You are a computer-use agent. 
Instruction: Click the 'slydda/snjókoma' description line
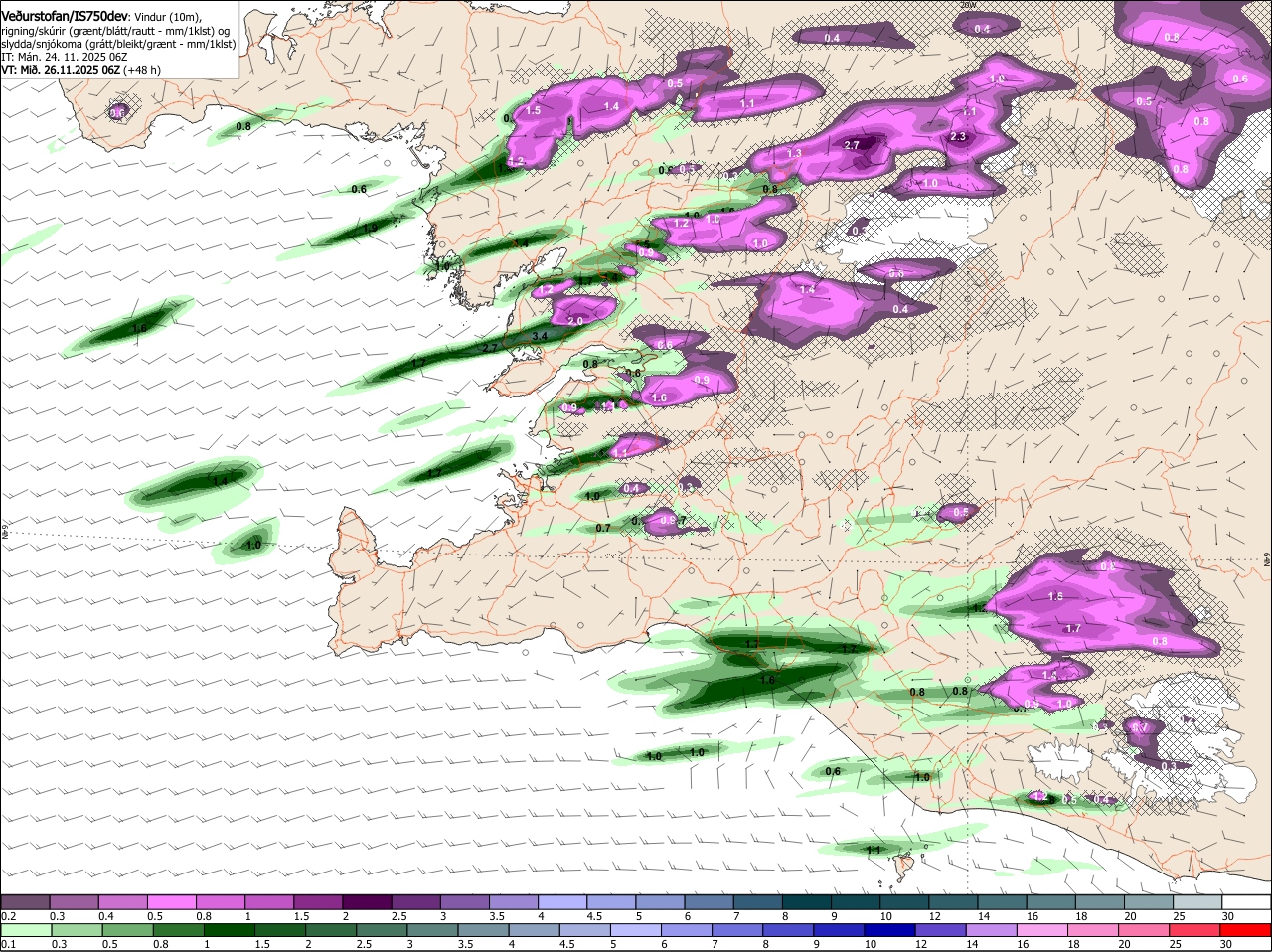pos(118,44)
